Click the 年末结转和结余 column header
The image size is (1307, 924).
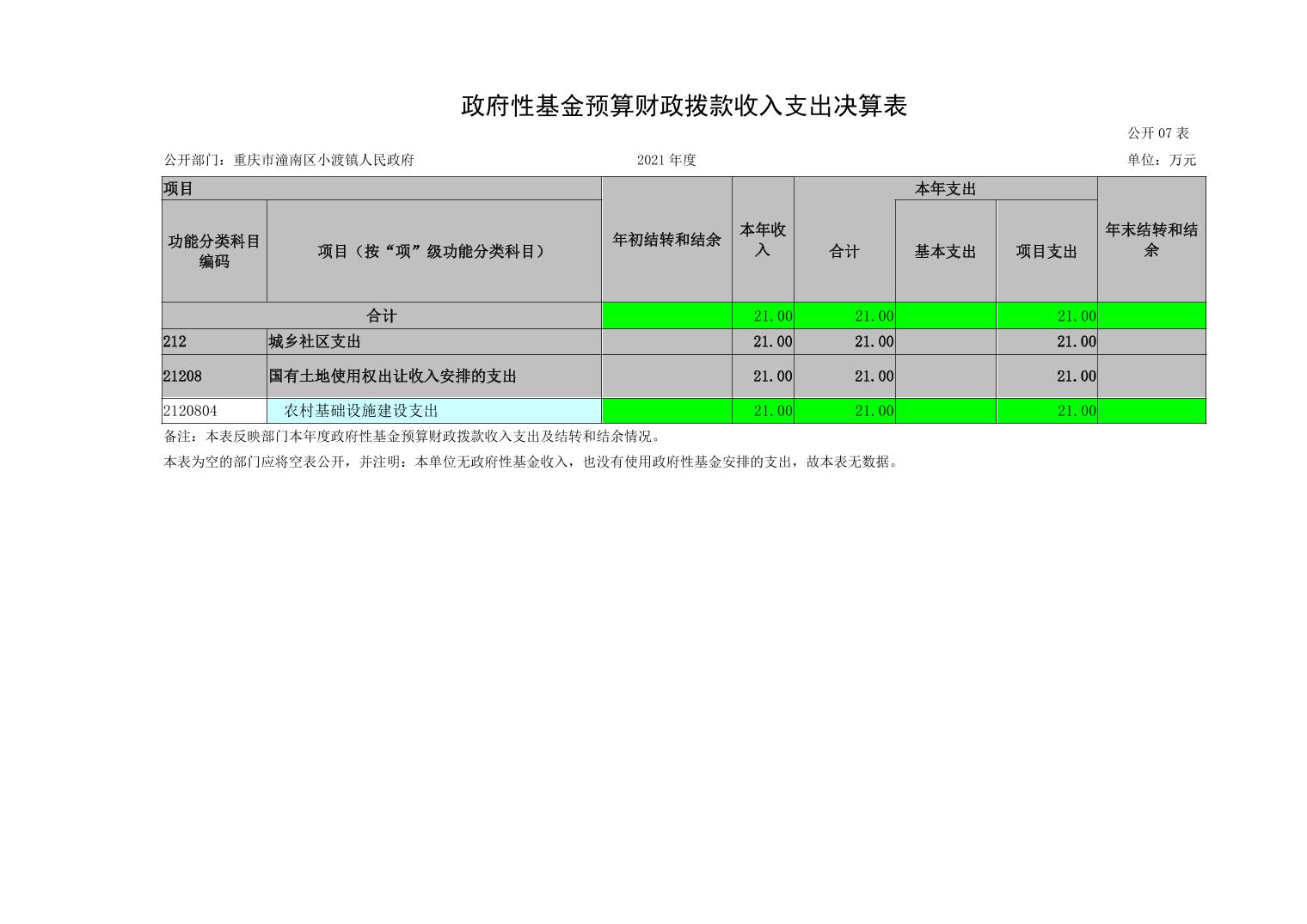(1151, 240)
